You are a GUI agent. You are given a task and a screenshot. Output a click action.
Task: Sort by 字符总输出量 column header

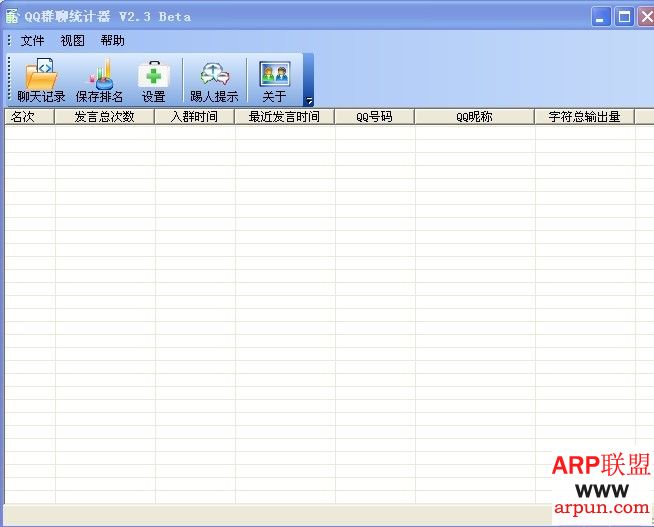[x=585, y=117]
